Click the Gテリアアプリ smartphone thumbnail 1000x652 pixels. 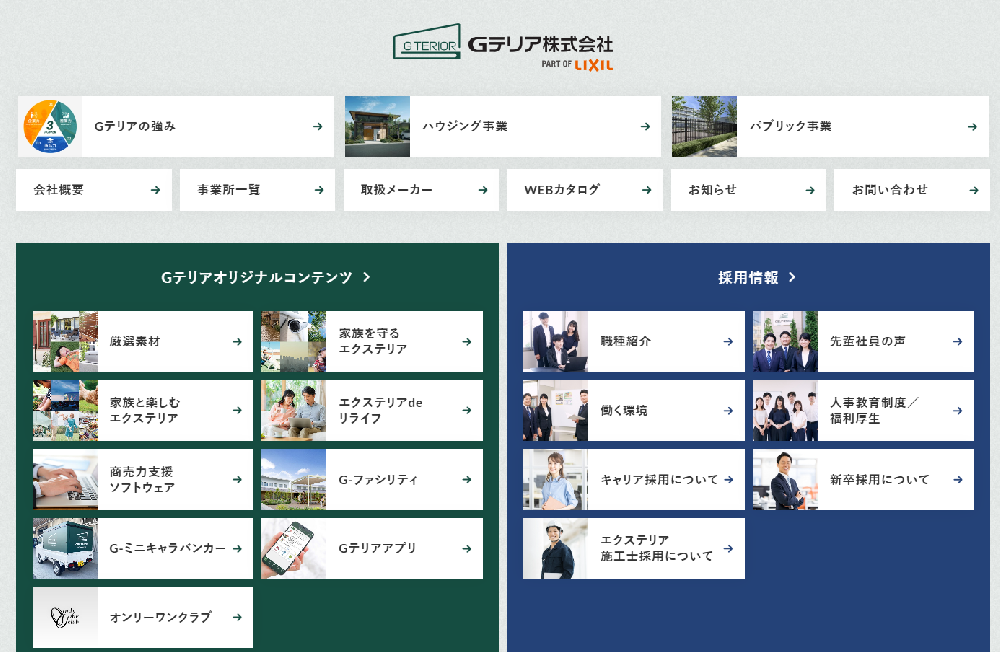tap(293, 549)
